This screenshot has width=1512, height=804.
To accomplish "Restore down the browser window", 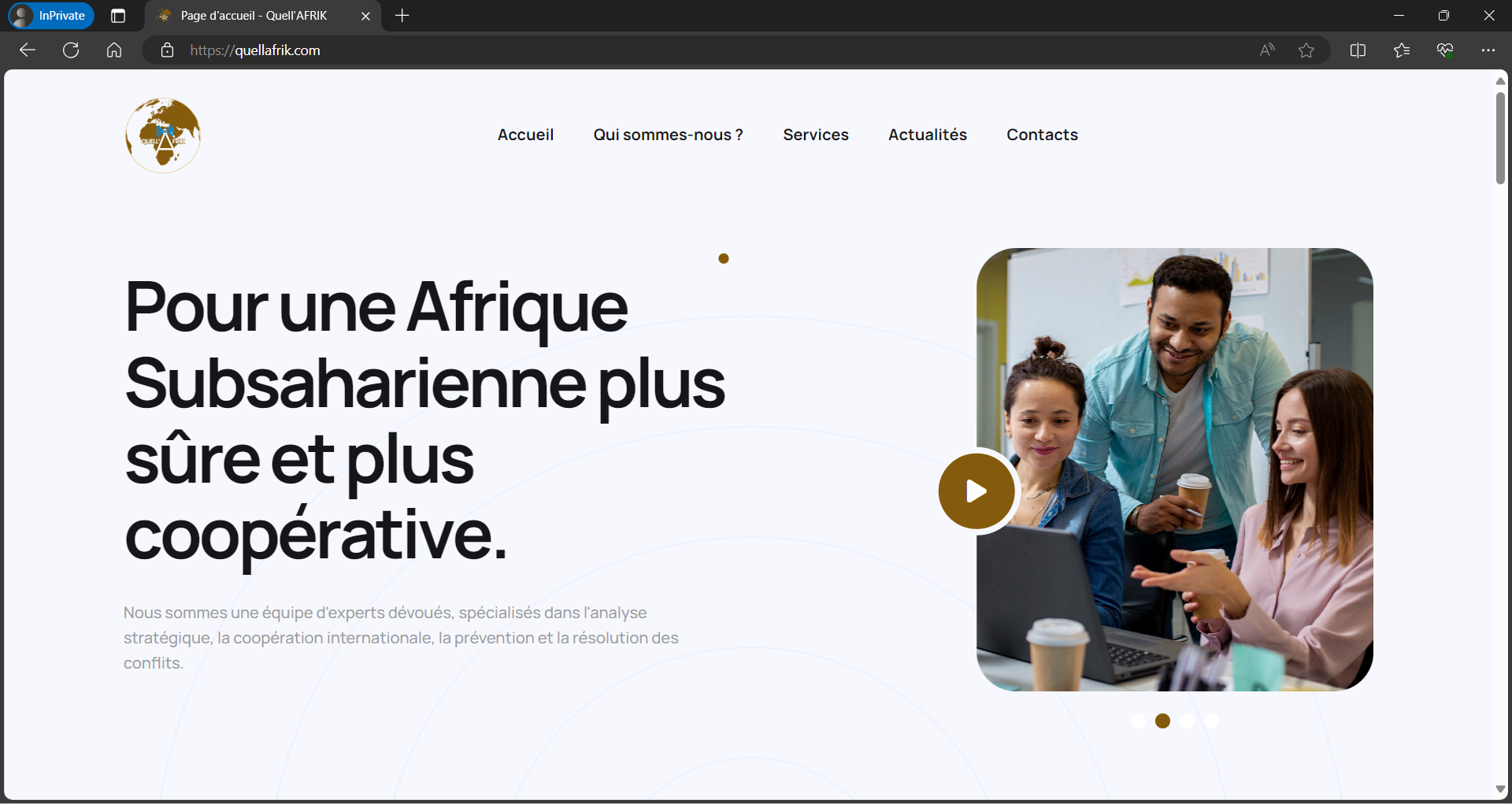I will 1443,16.
